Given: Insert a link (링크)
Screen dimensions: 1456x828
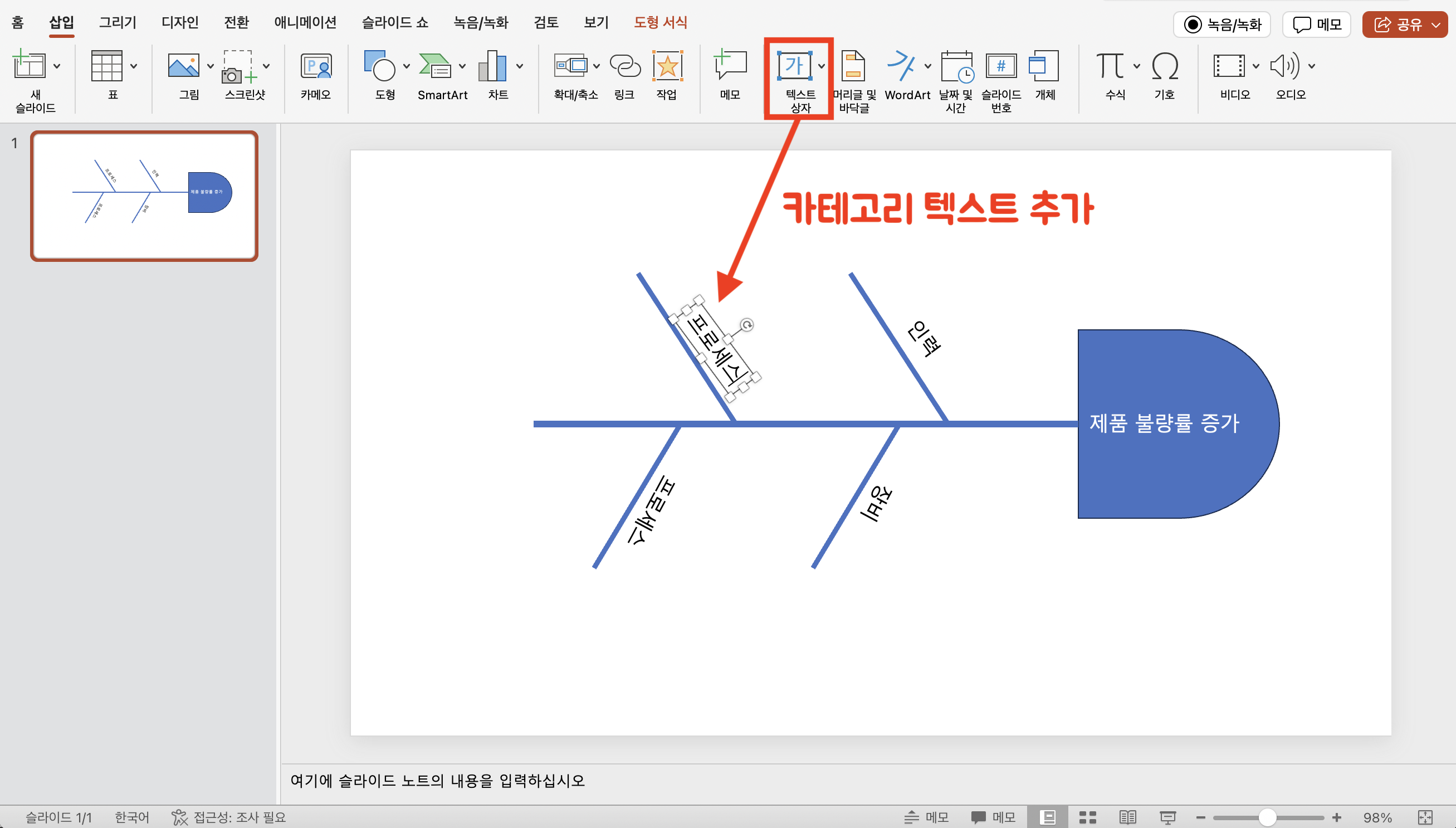Looking at the screenshot, I should click(624, 66).
